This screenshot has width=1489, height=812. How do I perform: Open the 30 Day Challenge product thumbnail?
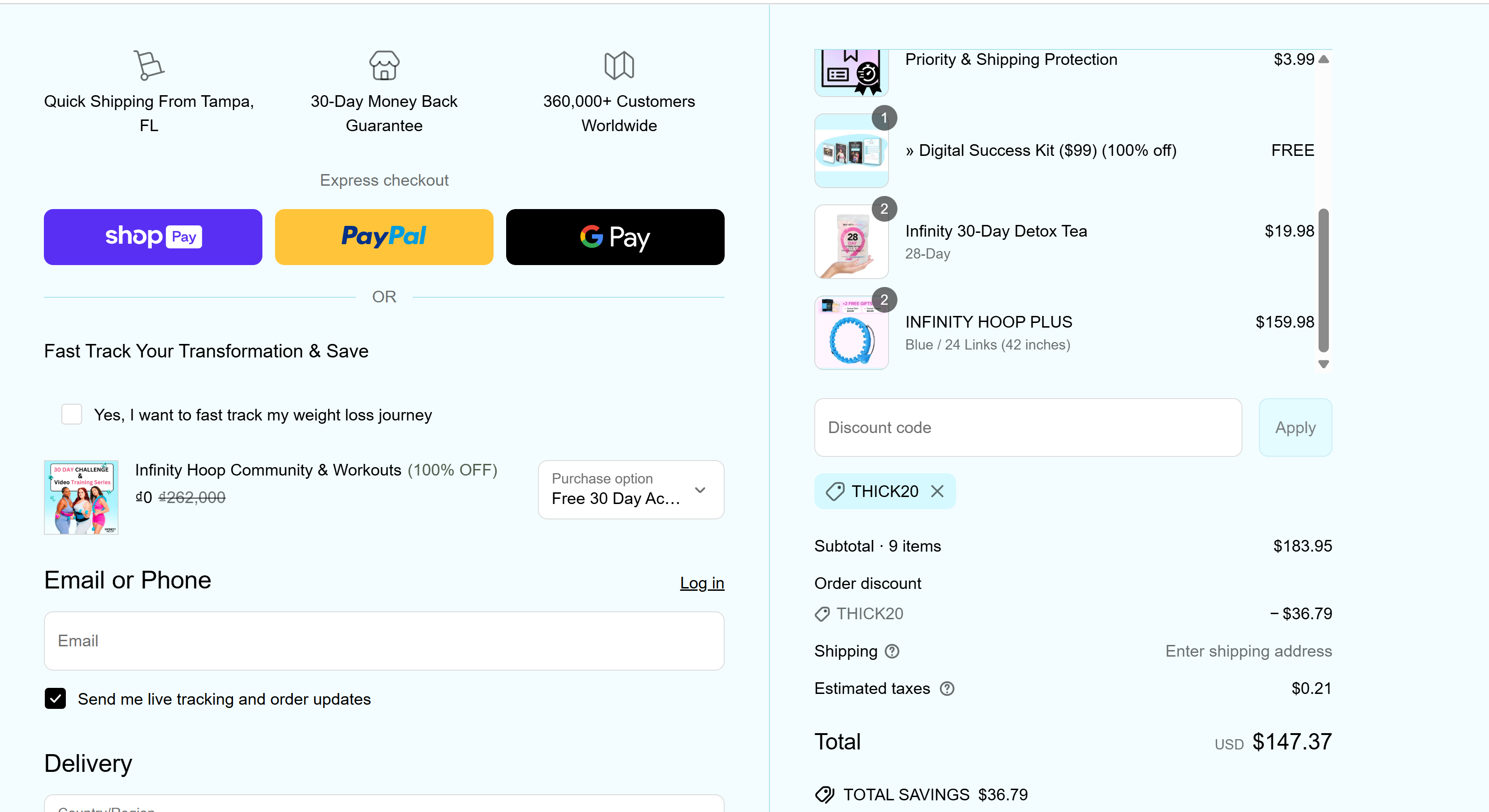click(x=82, y=497)
